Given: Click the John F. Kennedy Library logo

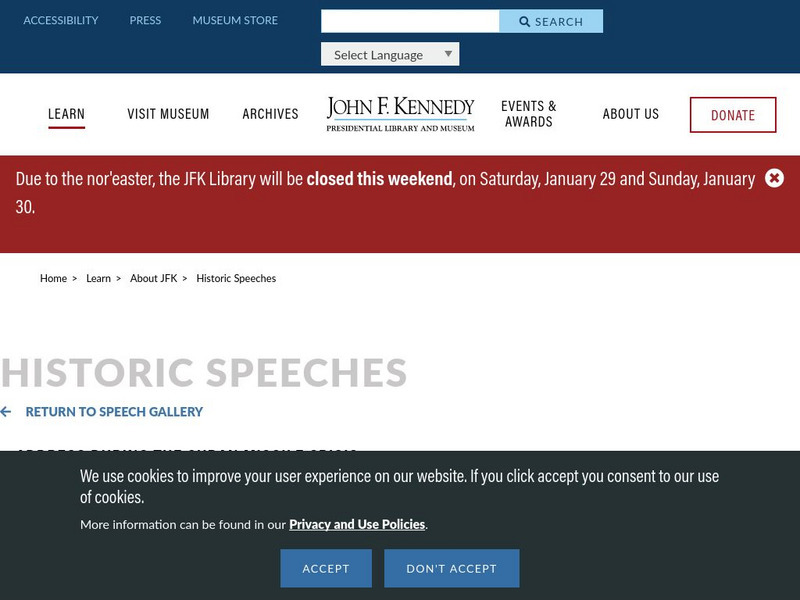Looking at the screenshot, I should (x=401, y=114).
